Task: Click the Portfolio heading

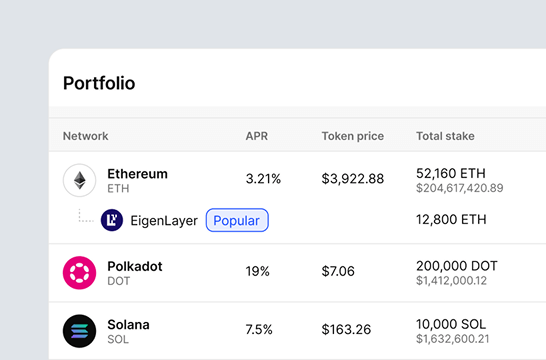Action: pos(99,83)
